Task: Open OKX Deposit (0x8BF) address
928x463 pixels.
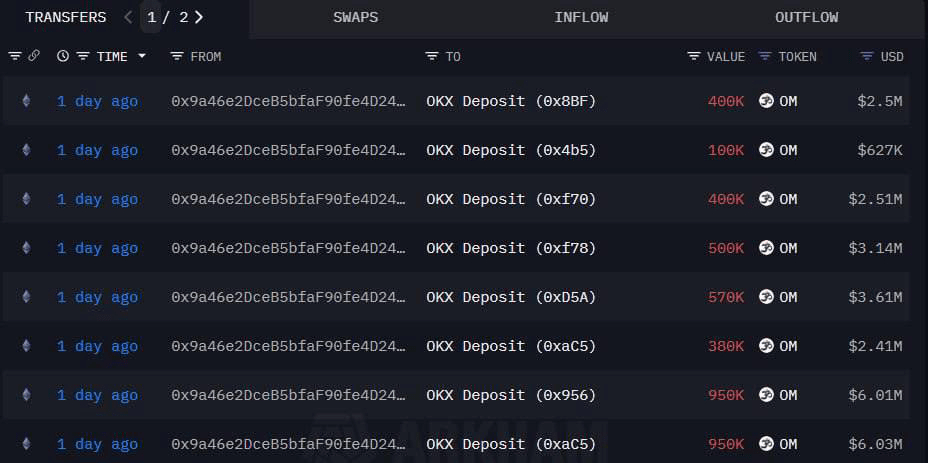Action: 511,101
